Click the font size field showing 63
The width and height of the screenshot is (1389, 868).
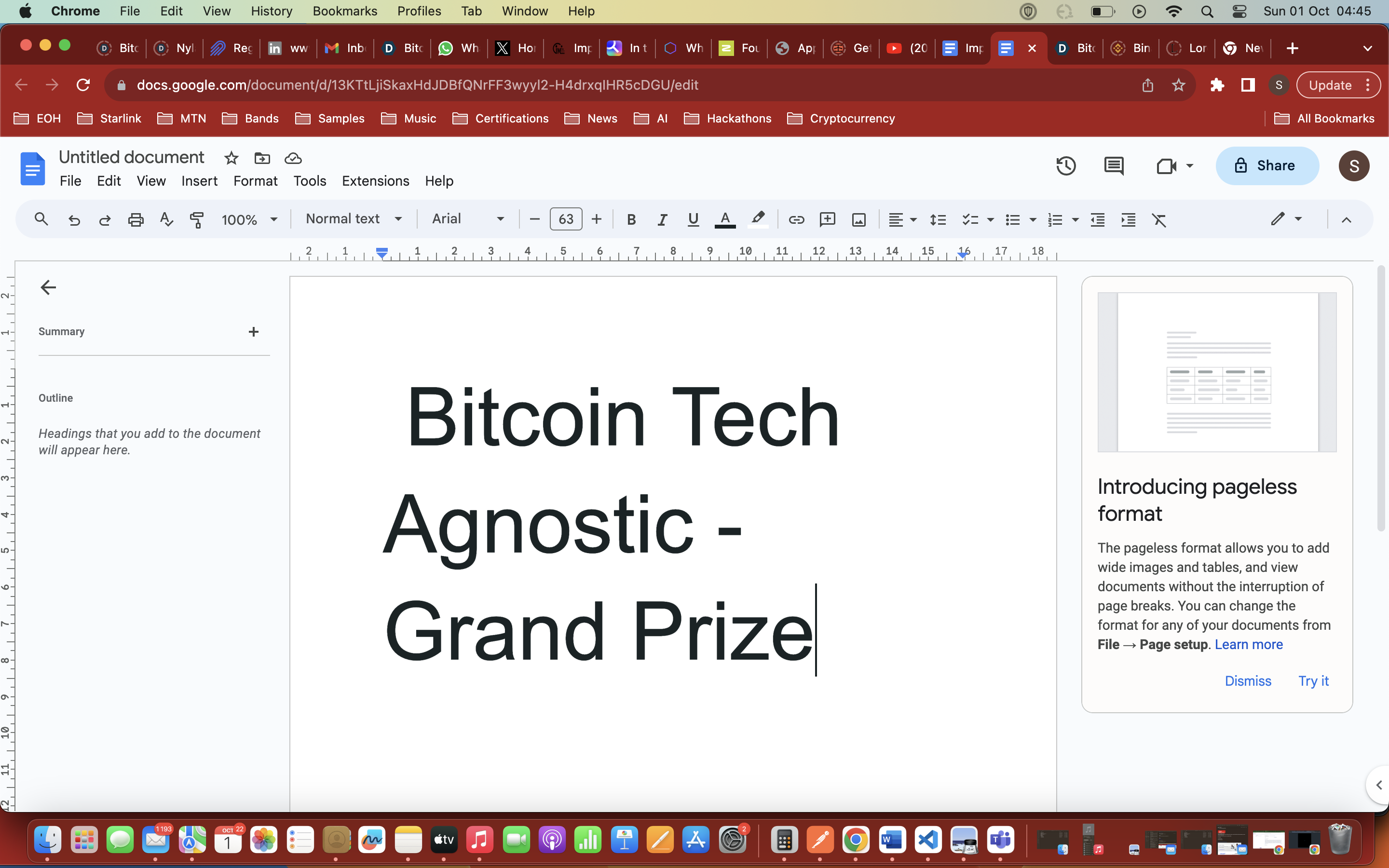coord(565,219)
